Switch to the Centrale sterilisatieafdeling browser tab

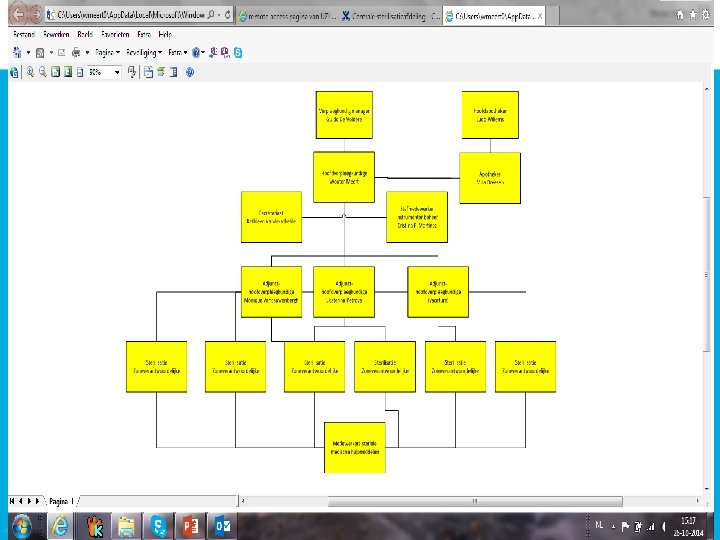(x=391, y=17)
